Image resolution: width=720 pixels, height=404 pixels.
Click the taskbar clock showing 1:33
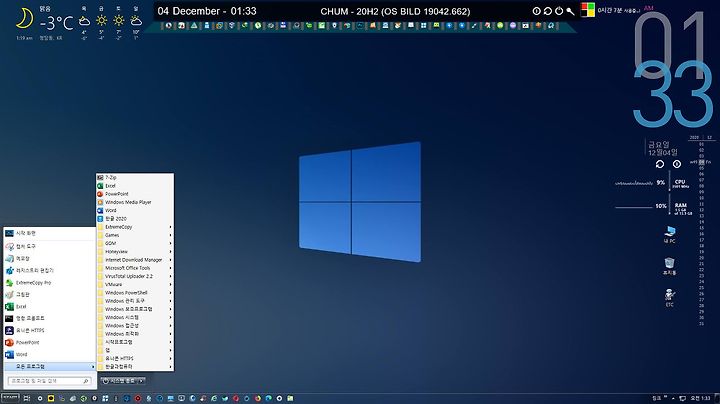coord(700,398)
